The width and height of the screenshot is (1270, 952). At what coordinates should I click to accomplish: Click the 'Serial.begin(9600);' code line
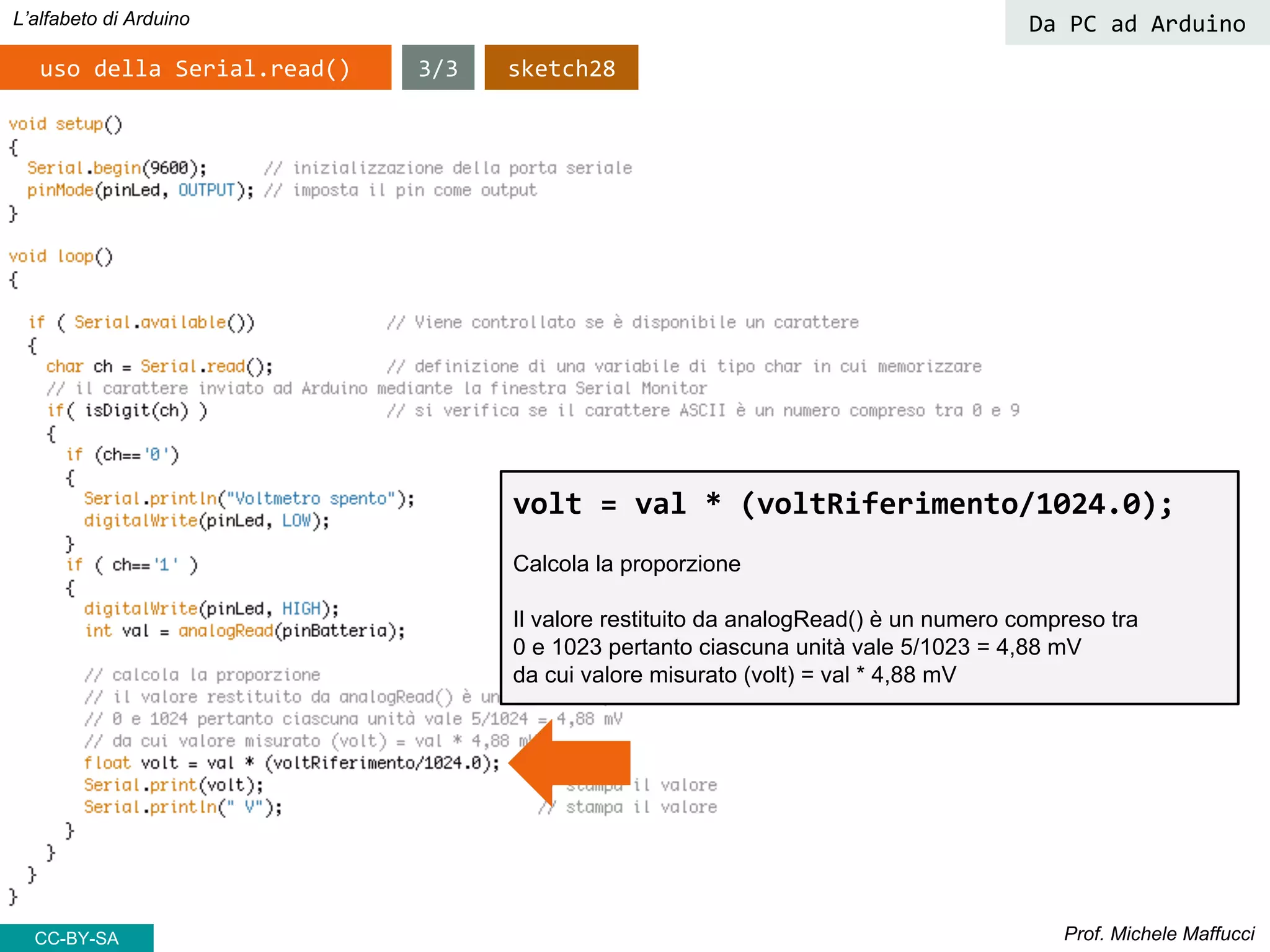point(117,168)
